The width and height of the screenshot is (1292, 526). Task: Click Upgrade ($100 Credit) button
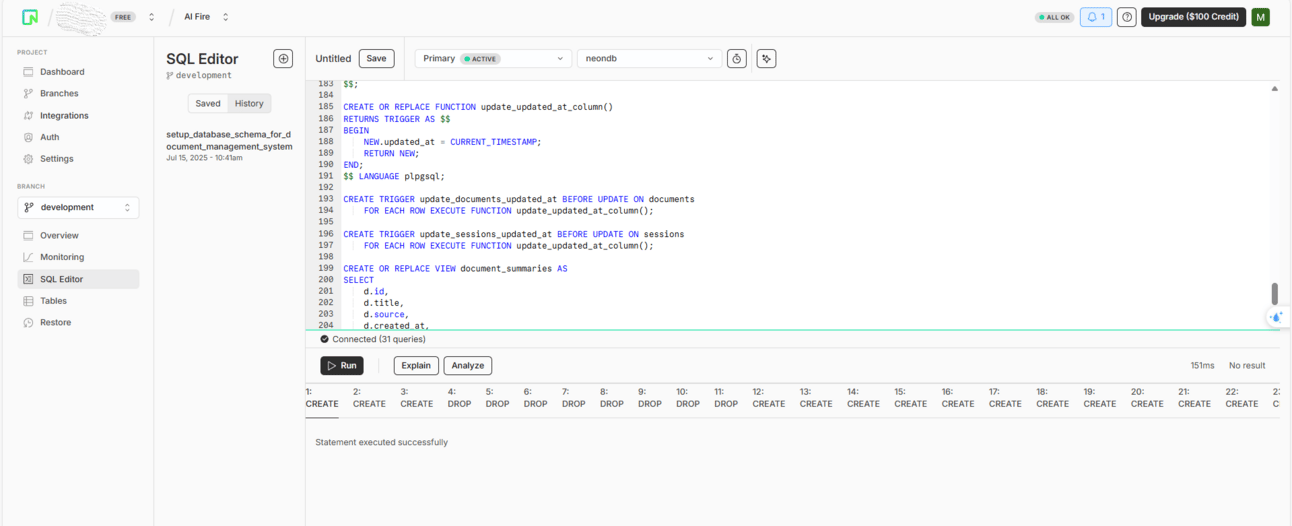point(1193,17)
